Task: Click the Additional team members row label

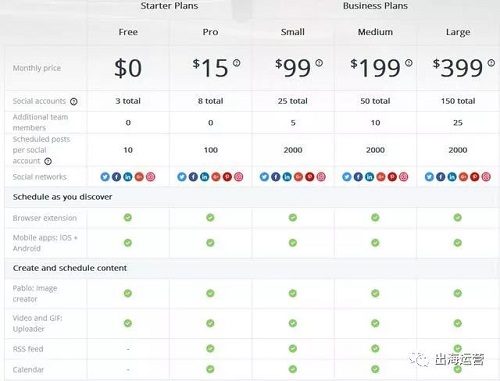Action: tap(40, 122)
